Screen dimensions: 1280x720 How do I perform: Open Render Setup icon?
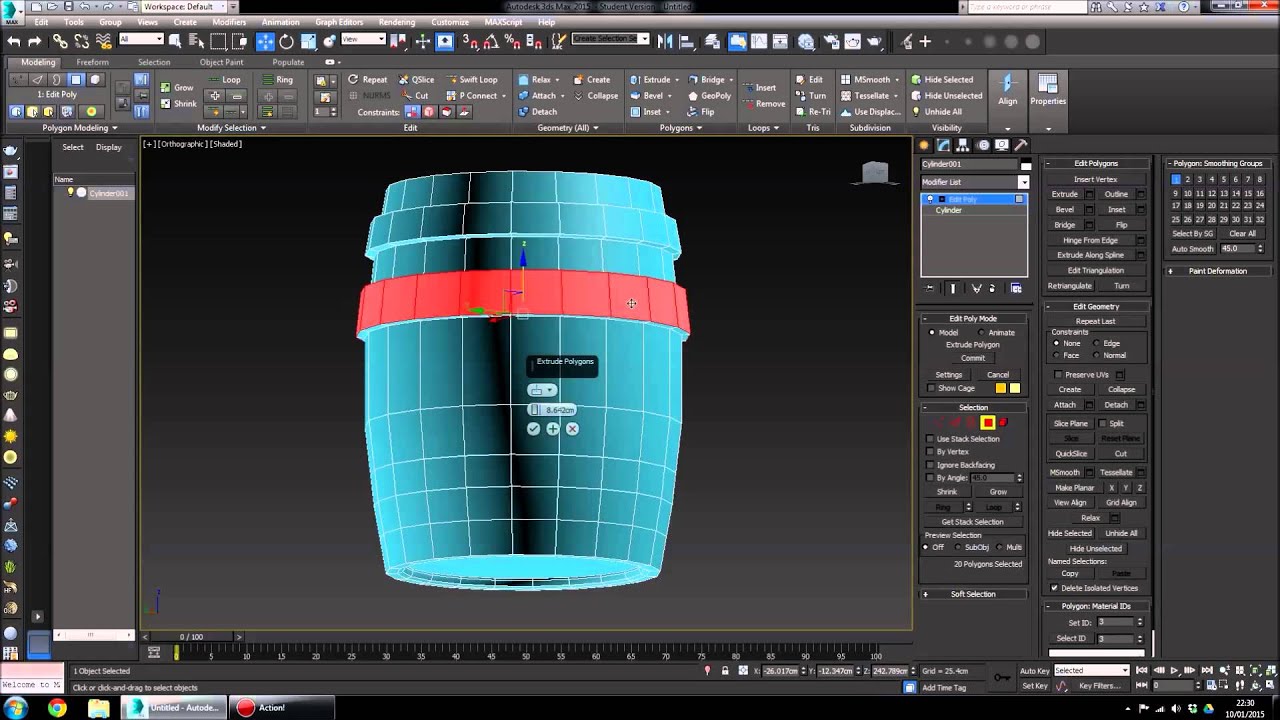click(831, 41)
